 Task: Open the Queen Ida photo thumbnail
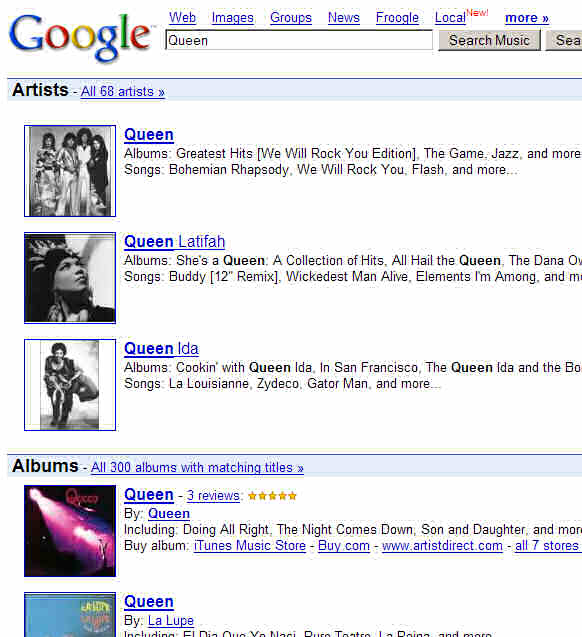(70, 385)
